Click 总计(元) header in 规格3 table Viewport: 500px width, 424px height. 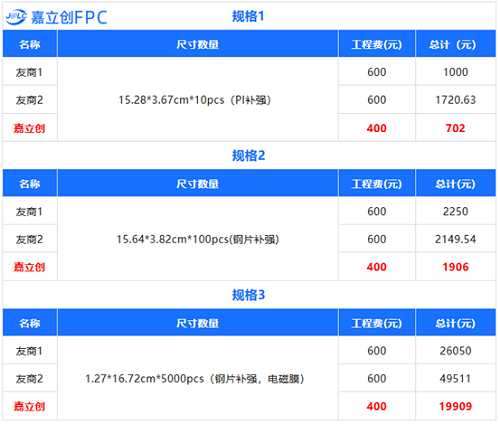[455, 323]
